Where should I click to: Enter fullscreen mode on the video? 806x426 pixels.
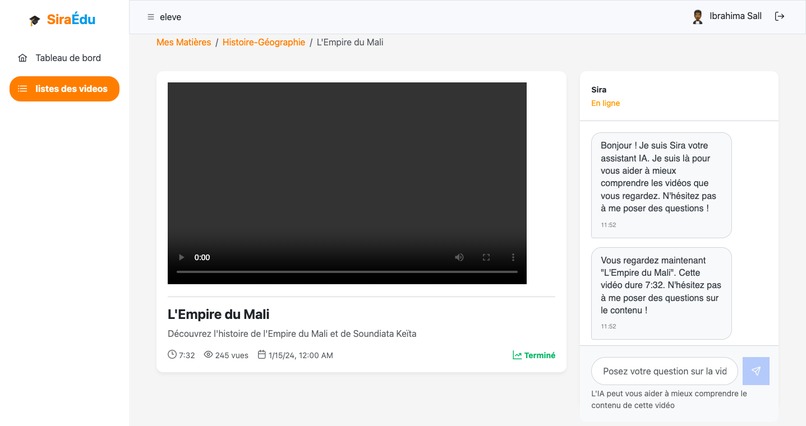coord(486,257)
